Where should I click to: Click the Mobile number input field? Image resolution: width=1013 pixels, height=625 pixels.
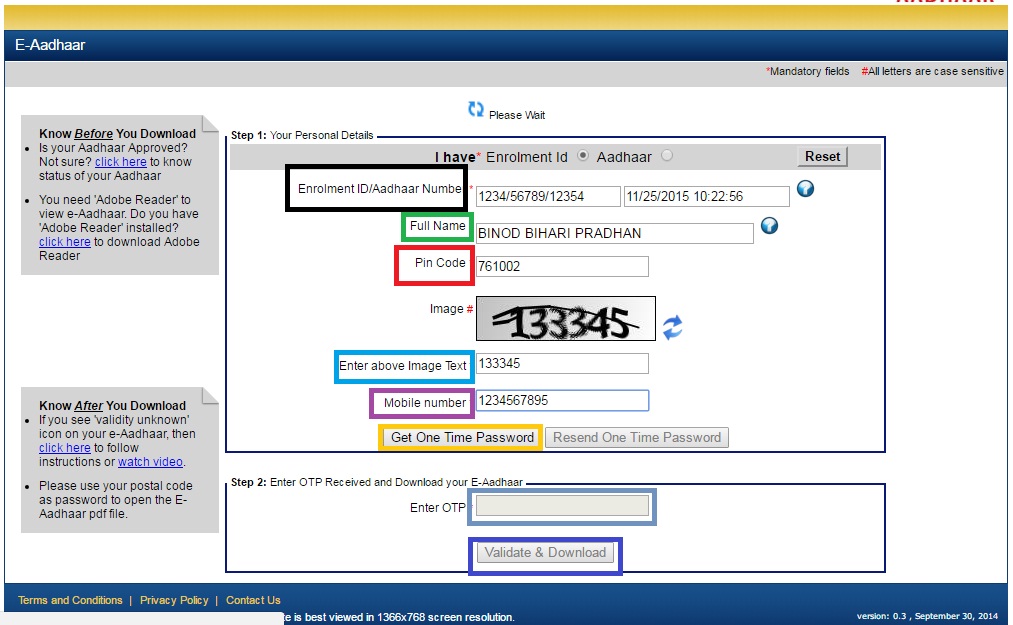pyautogui.click(x=560, y=400)
